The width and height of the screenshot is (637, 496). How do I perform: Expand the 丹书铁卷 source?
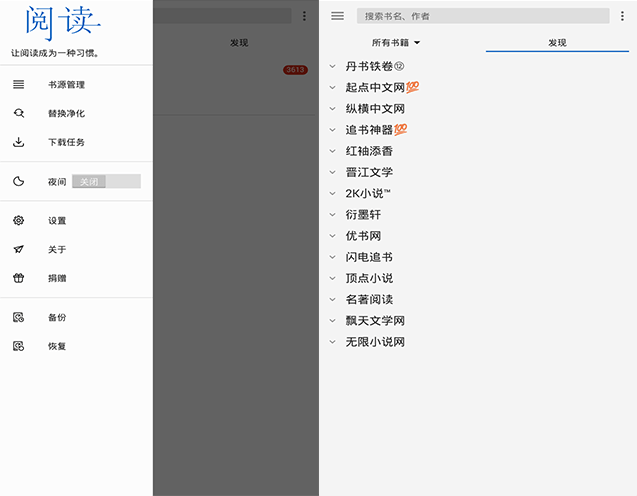[x=333, y=66]
